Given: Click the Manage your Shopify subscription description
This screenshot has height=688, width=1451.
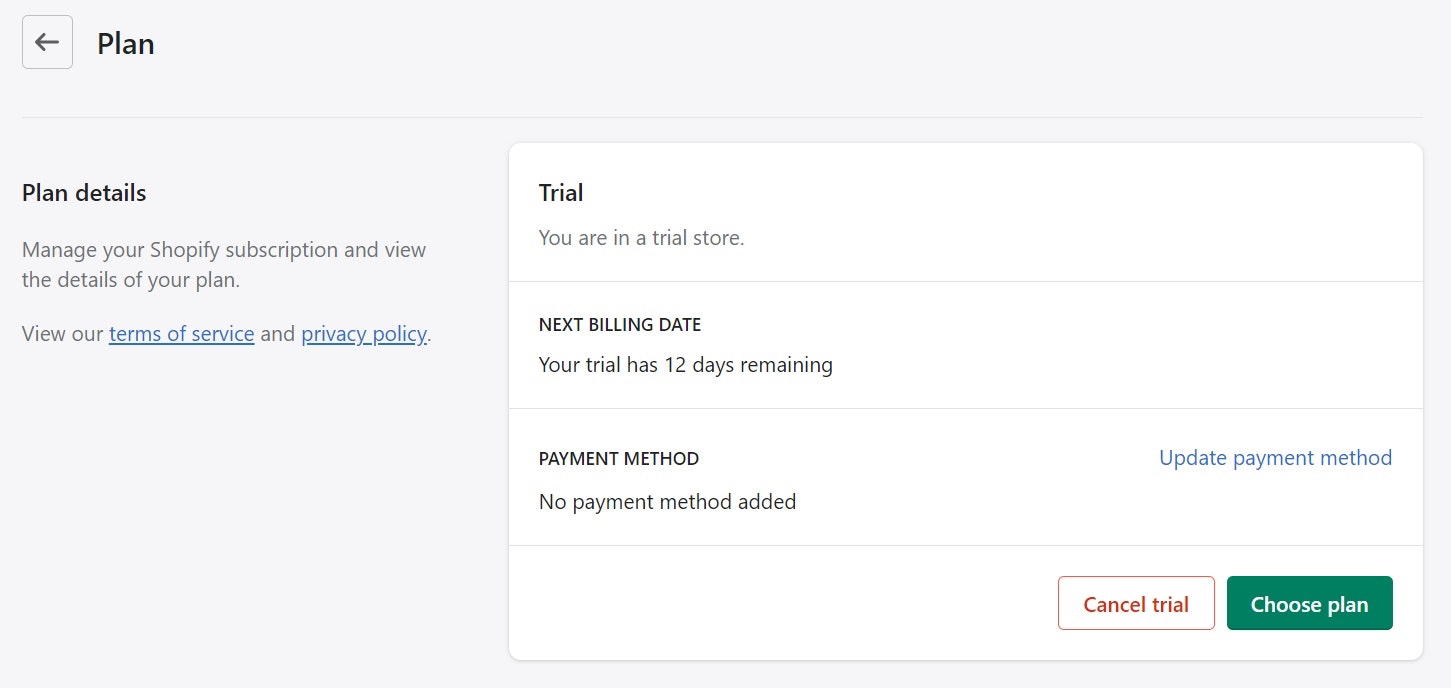Looking at the screenshot, I should 223,264.
